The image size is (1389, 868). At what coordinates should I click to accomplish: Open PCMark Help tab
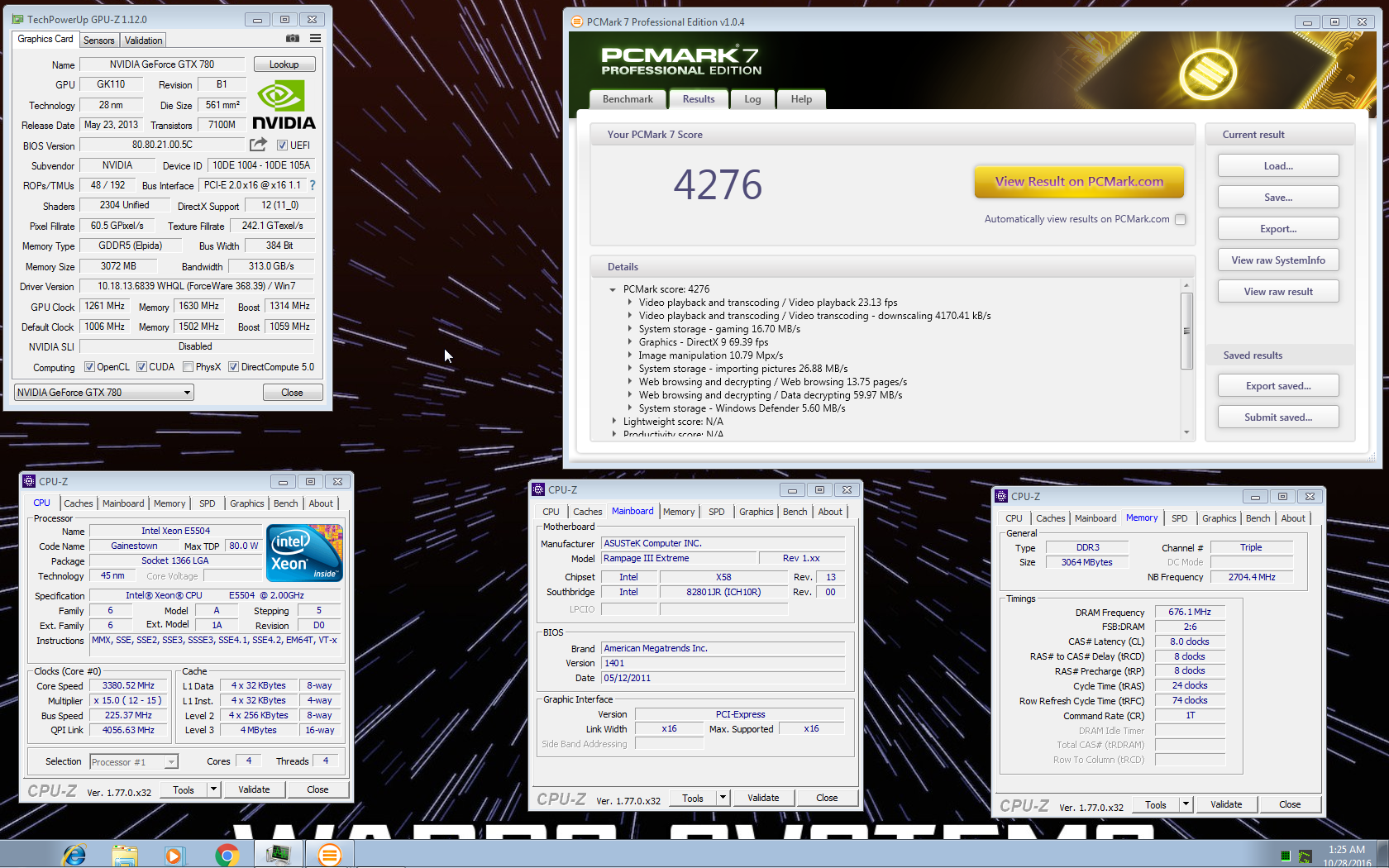pos(801,99)
